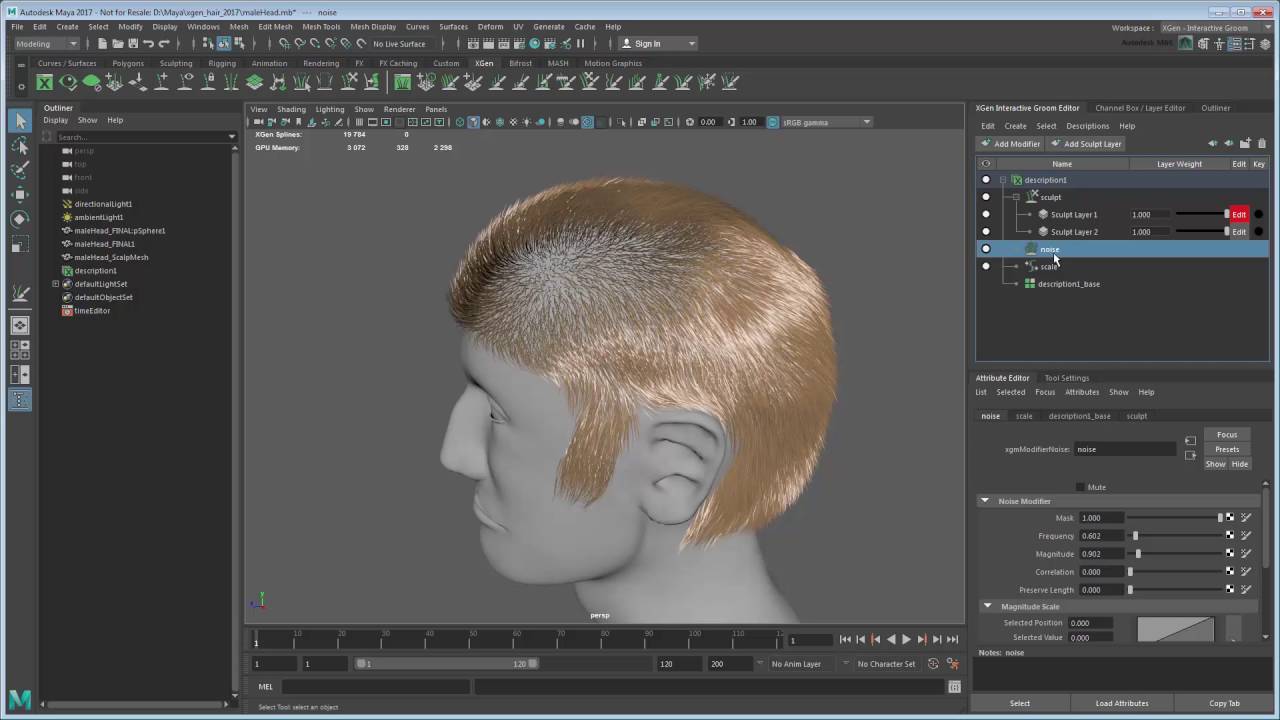Click map button beside Mask attribute
This screenshot has width=1280, height=720.
[1230, 518]
